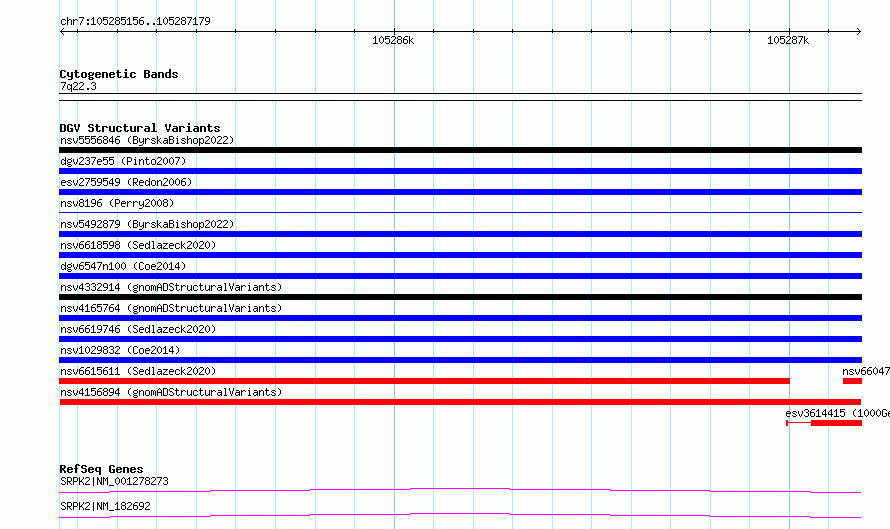This screenshot has height=529, width=890.
Task: Click the 105286k ruler label
Action: (x=393, y=40)
